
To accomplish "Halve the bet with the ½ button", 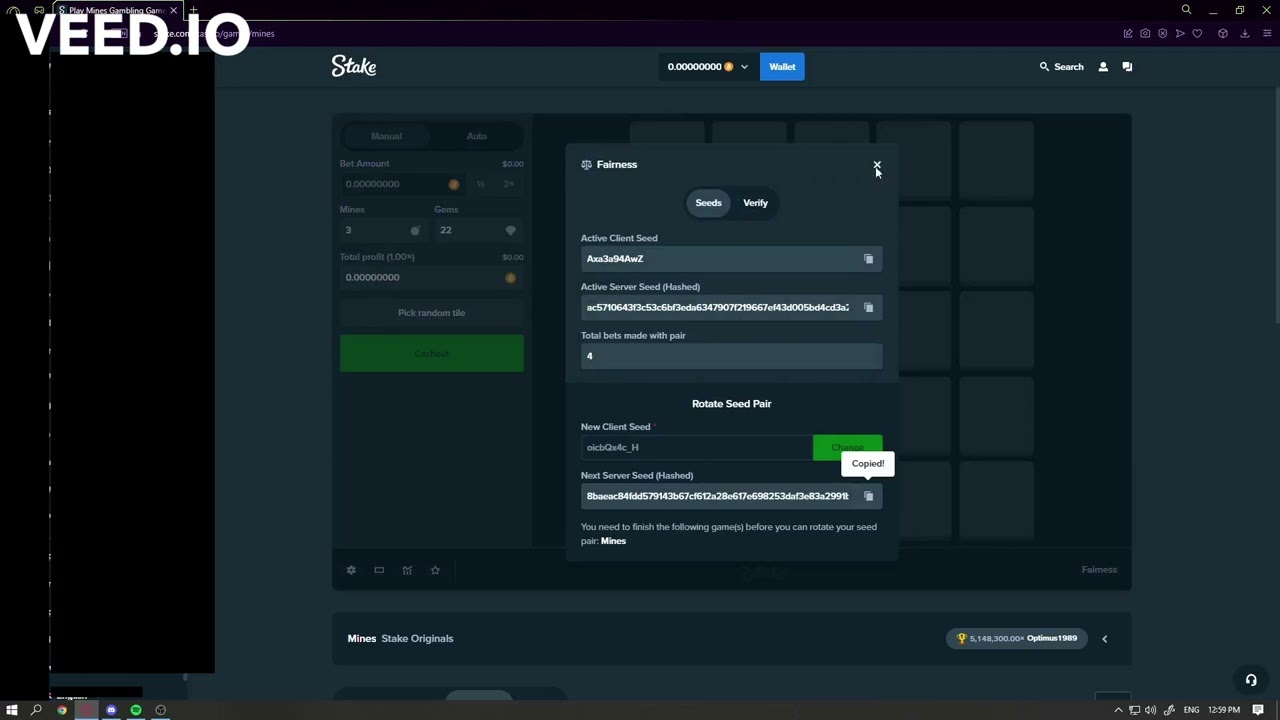I will (x=481, y=184).
